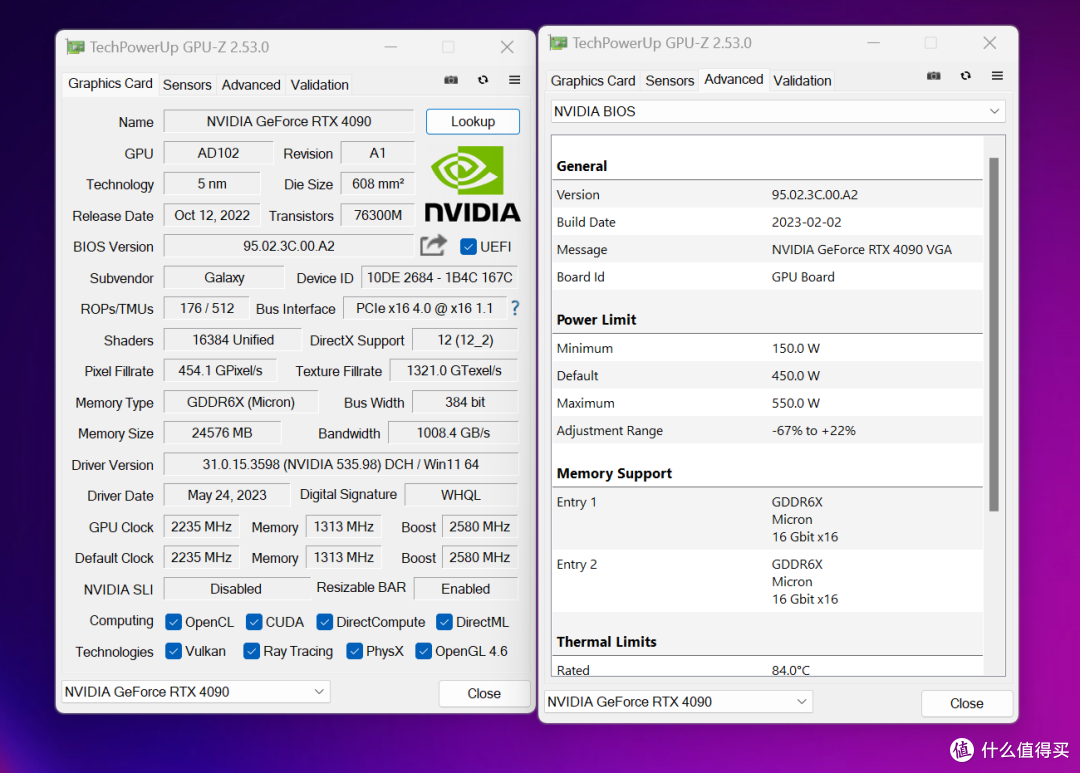Click Resizable BAR Enabled field

[x=466, y=589]
